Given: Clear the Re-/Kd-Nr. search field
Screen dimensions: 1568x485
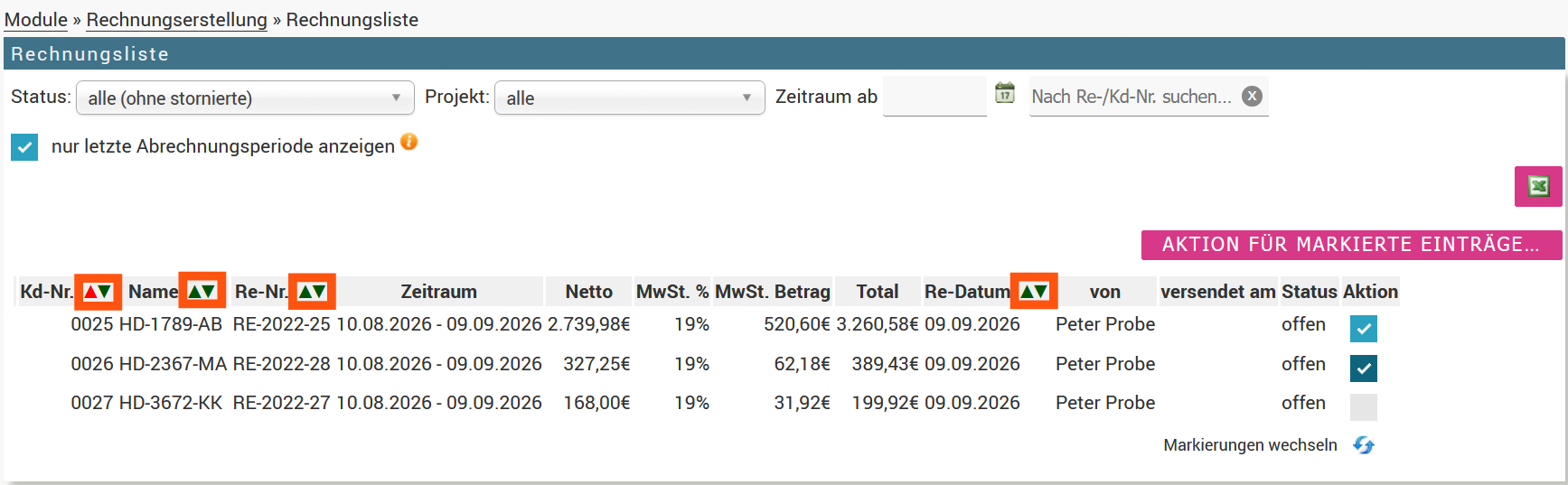Looking at the screenshot, I should point(1252,96).
